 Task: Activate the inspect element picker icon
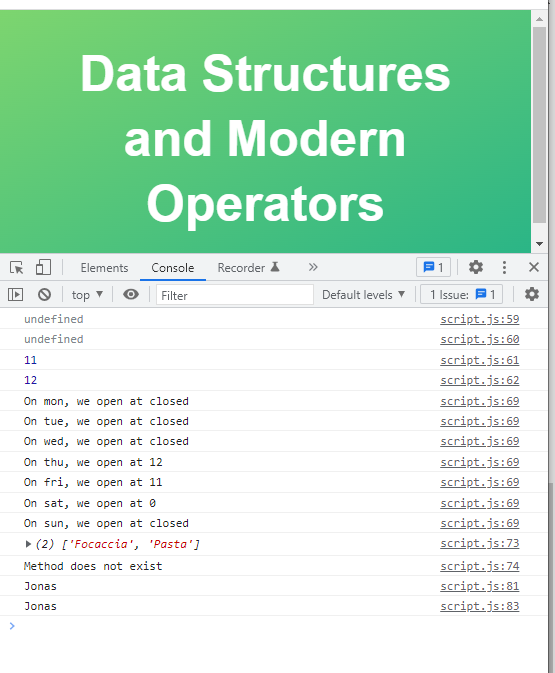(17, 268)
